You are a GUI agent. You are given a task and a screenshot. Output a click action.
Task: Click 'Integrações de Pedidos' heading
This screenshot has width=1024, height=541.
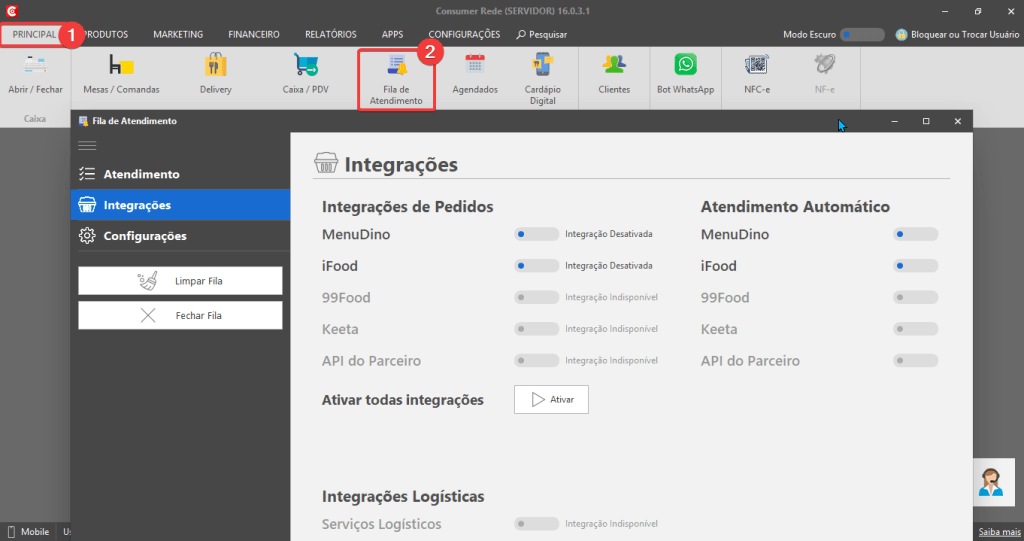408,206
